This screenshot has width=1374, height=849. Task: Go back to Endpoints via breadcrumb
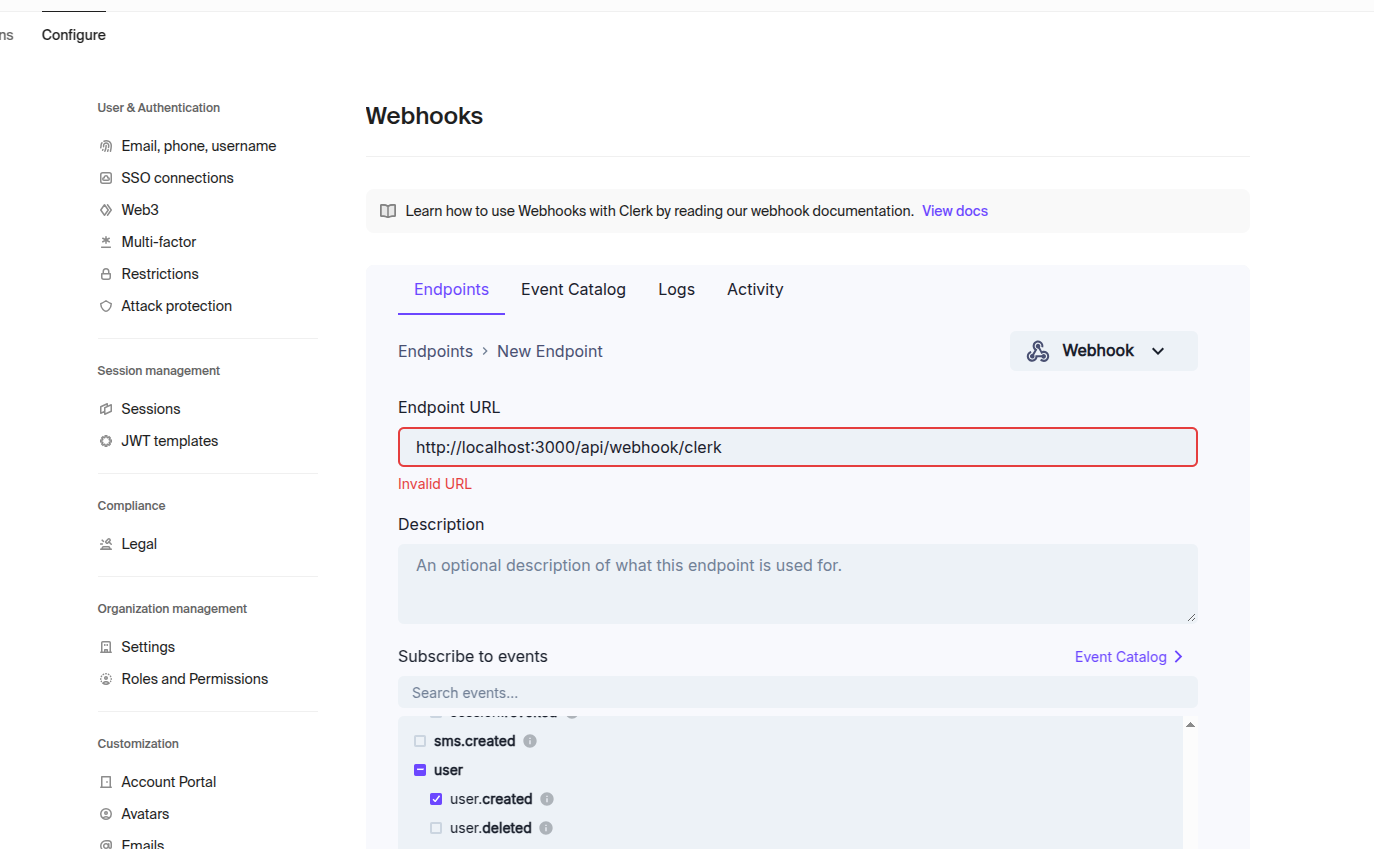point(435,351)
